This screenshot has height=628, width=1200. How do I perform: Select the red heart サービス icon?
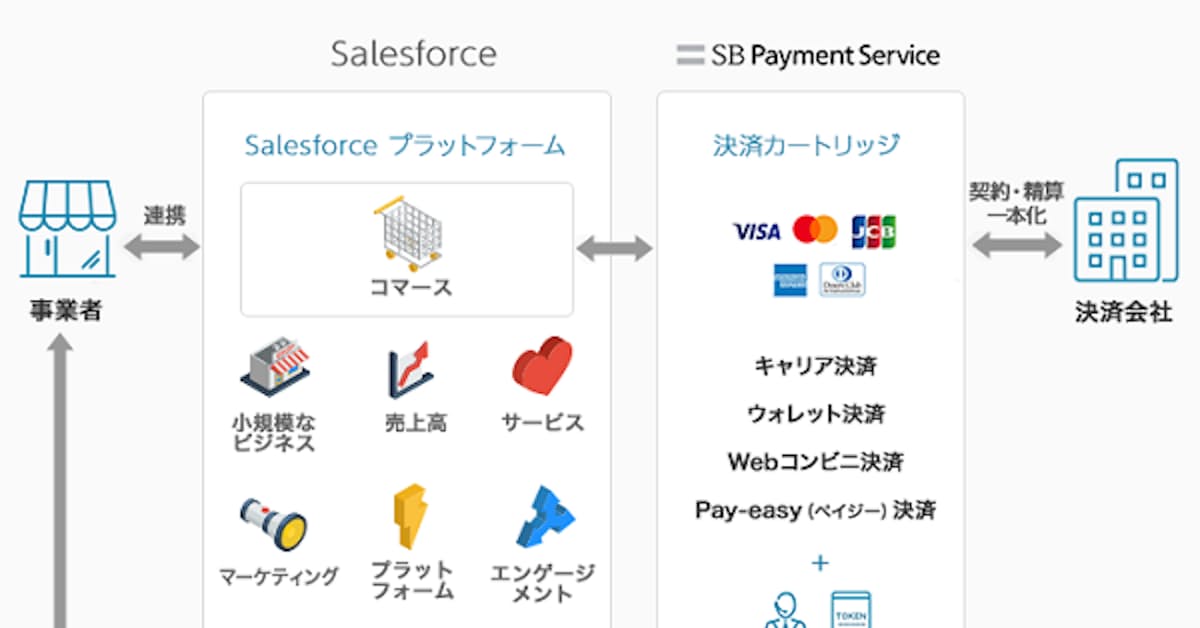click(540, 365)
